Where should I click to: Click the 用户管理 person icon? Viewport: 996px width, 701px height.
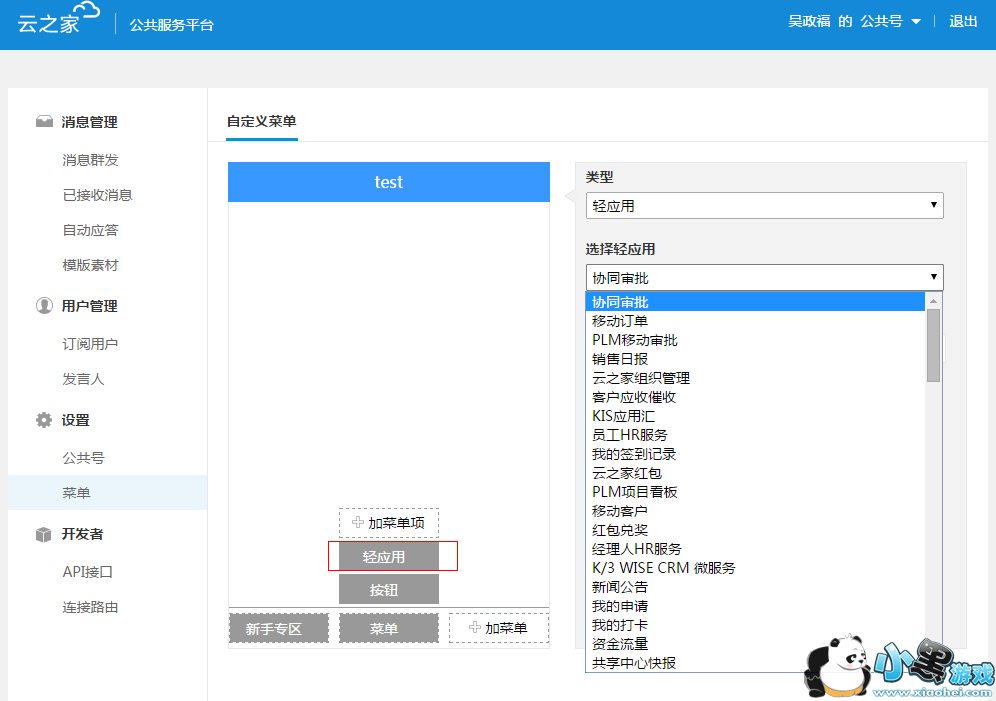point(44,306)
